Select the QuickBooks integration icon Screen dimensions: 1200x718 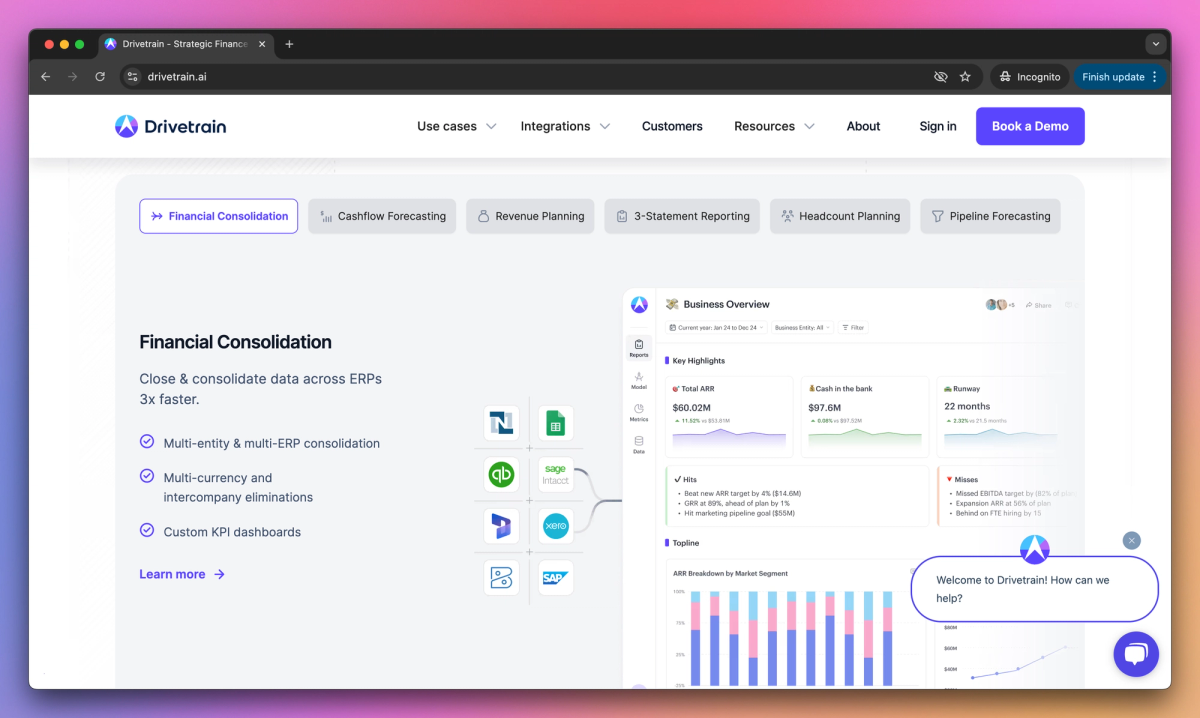(501, 474)
